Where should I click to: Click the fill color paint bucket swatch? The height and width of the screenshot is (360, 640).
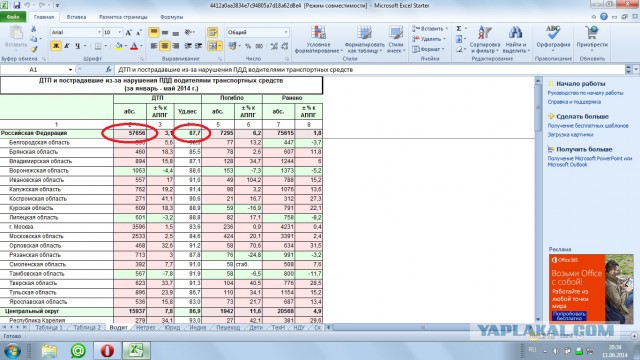click(x=118, y=46)
